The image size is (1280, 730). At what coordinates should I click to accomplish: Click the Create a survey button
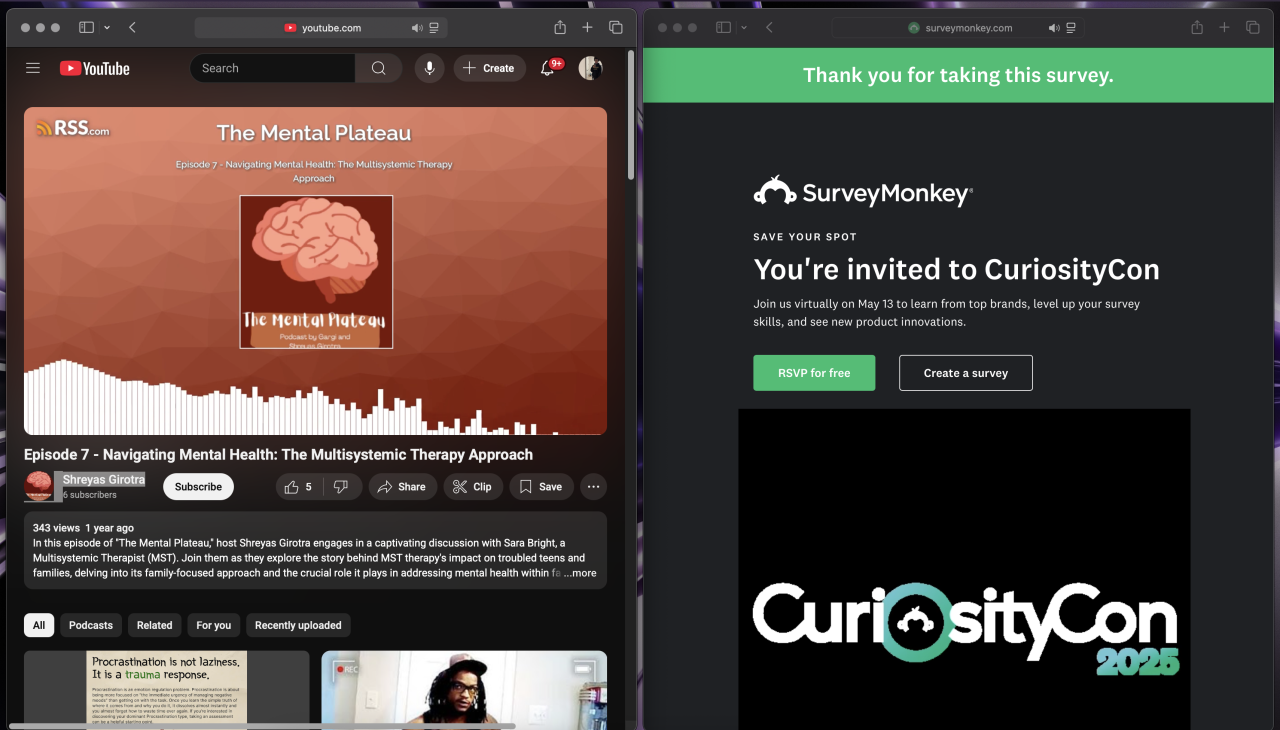966,373
